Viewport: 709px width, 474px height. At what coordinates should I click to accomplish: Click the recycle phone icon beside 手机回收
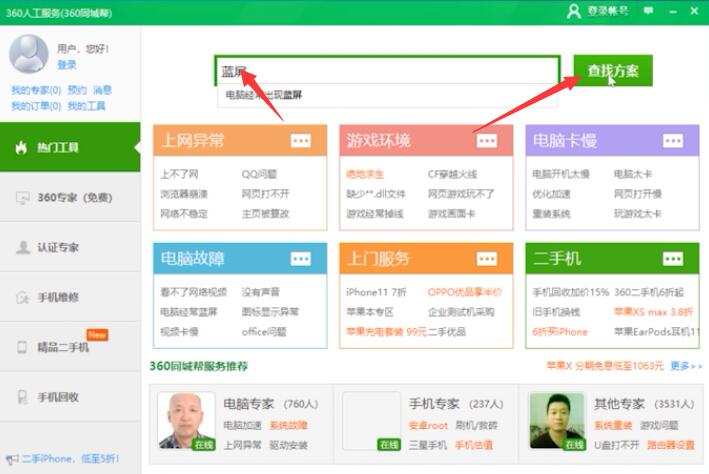click(x=22, y=397)
